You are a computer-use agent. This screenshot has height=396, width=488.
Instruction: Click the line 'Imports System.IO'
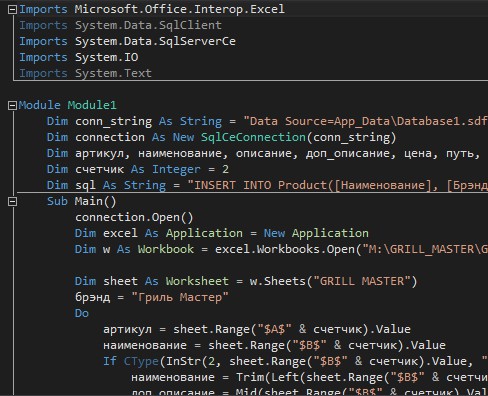coord(79,57)
